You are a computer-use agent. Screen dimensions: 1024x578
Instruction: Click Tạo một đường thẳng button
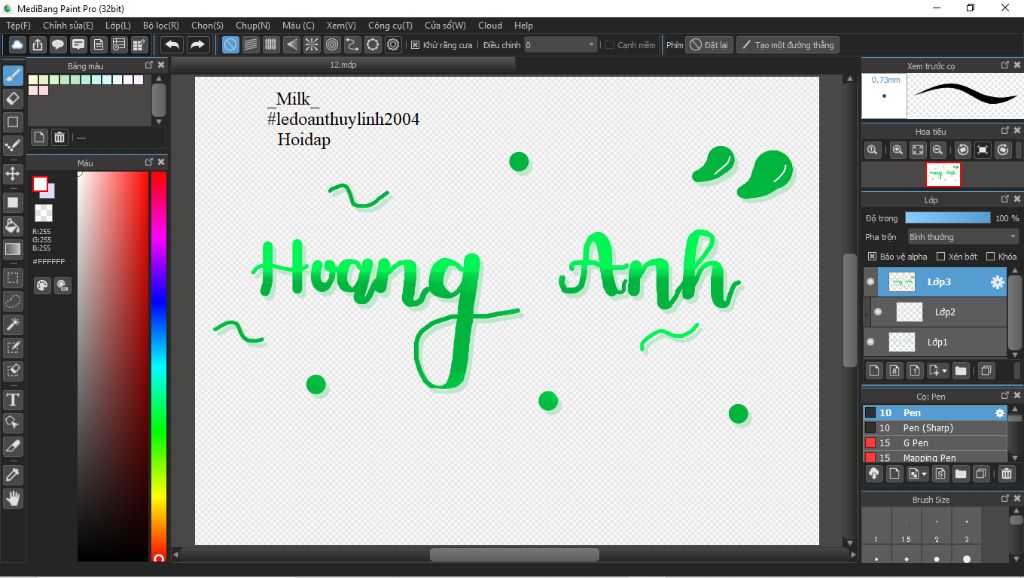pyautogui.click(x=788, y=45)
